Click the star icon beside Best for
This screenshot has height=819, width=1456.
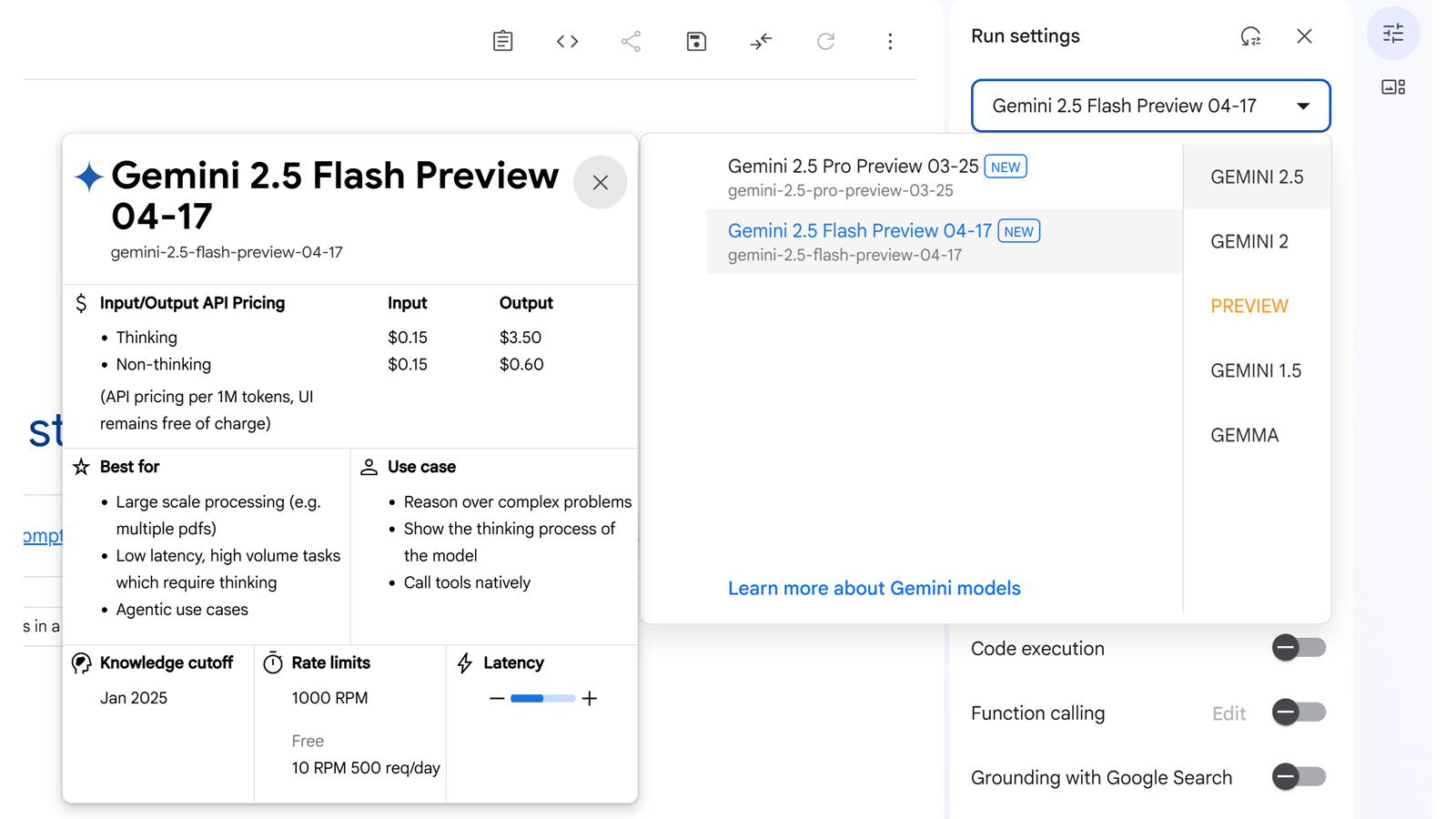81,467
